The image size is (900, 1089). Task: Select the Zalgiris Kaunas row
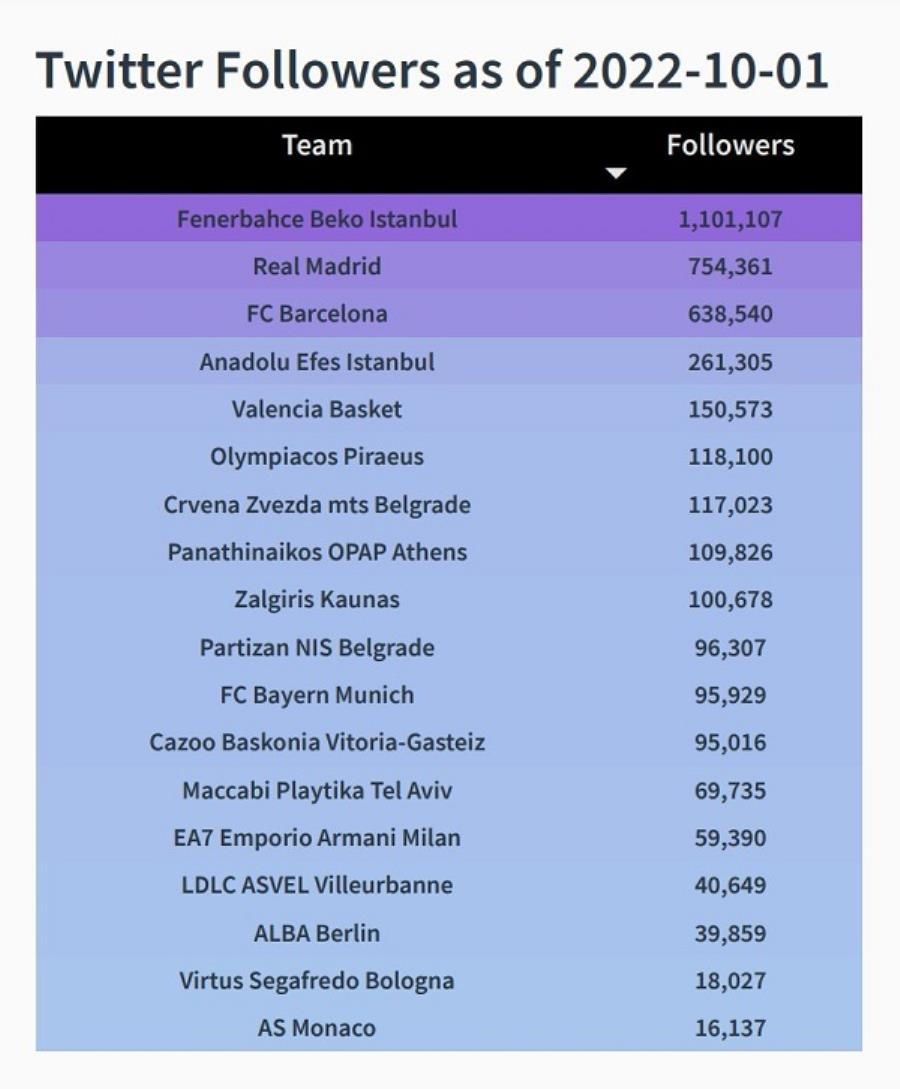tap(449, 599)
